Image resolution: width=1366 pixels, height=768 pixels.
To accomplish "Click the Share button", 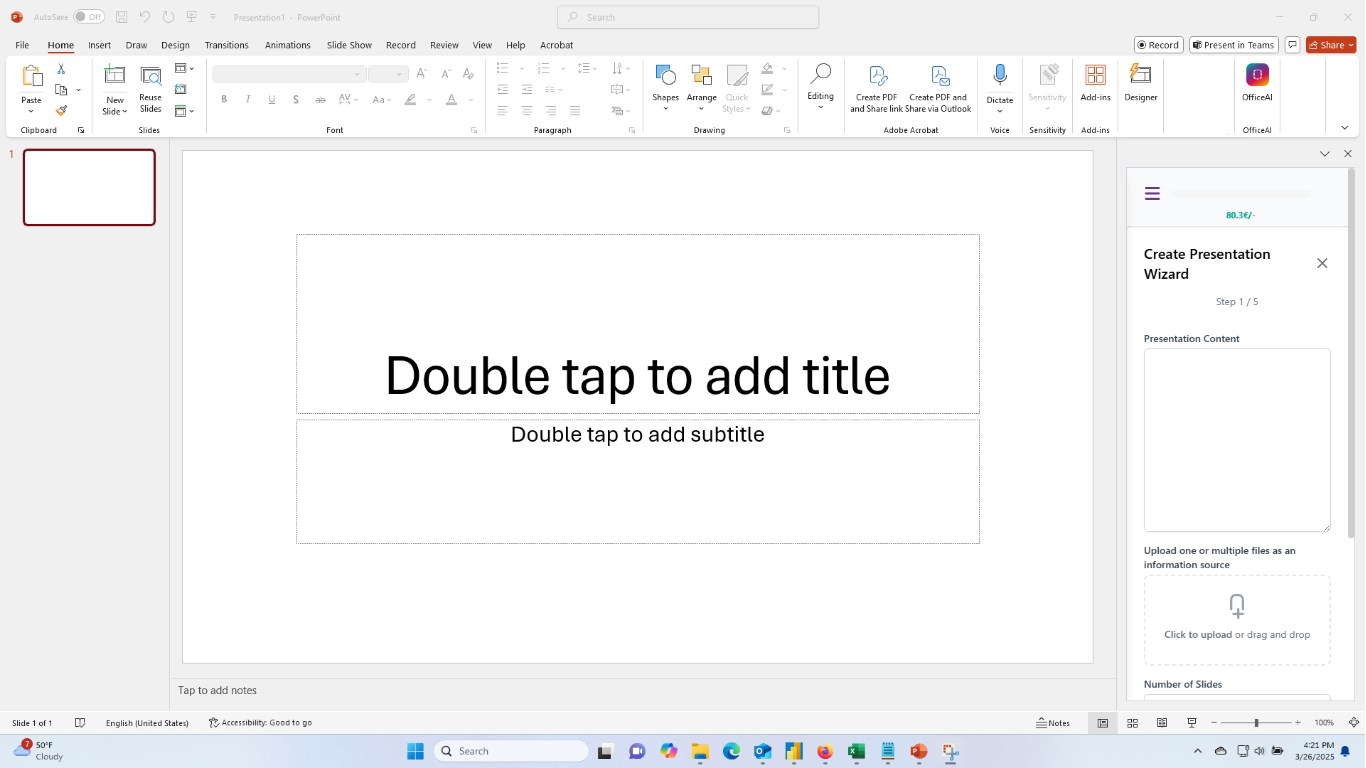I will pyautogui.click(x=1331, y=45).
